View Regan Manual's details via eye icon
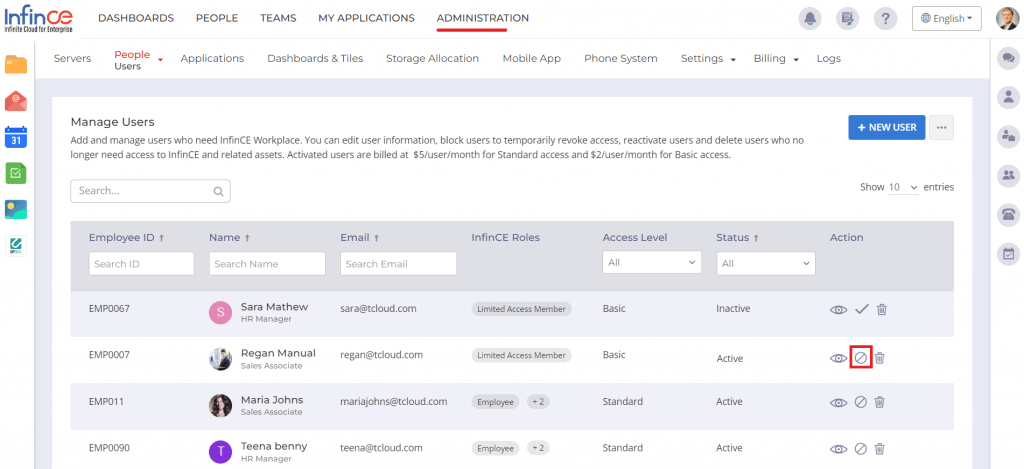Viewport: 1024px width, 469px height. pyautogui.click(x=838, y=358)
